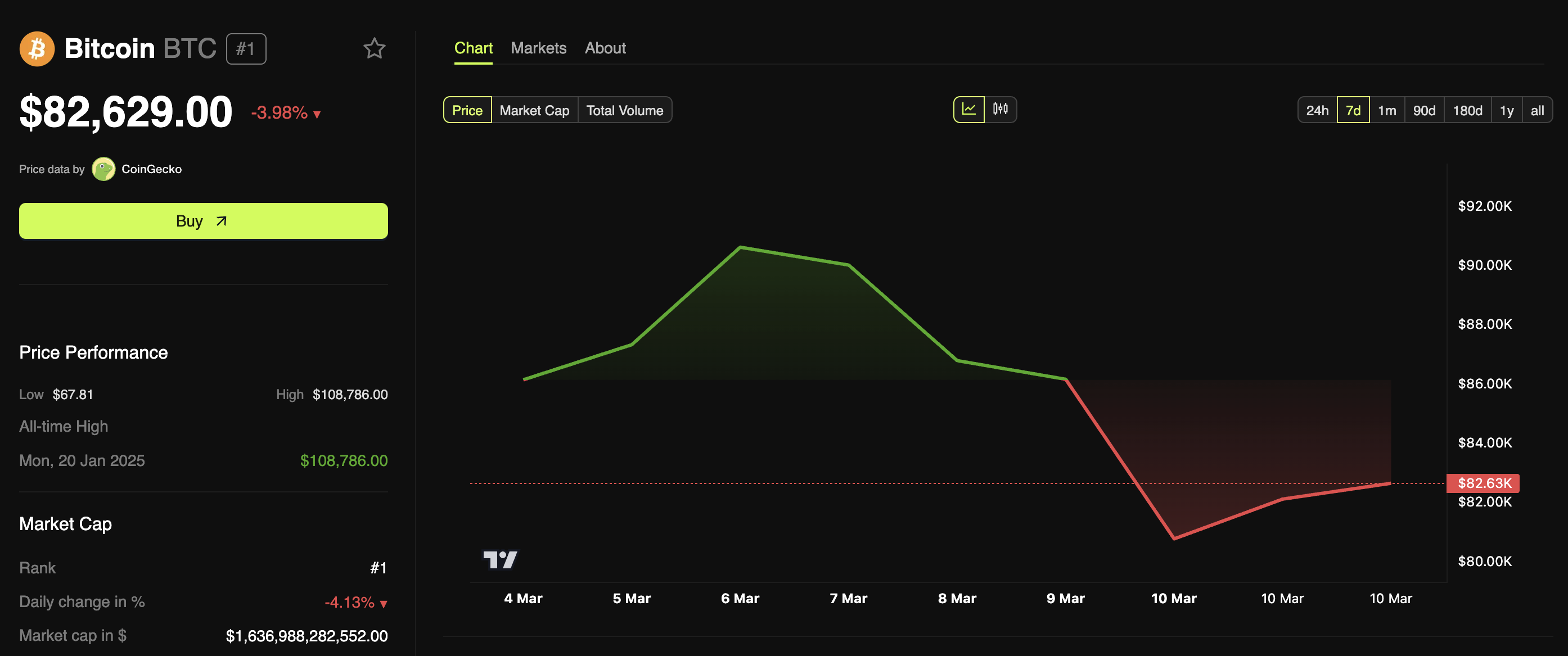
Task: Click the TradingView logo on chart
Action: pos(500,559)
